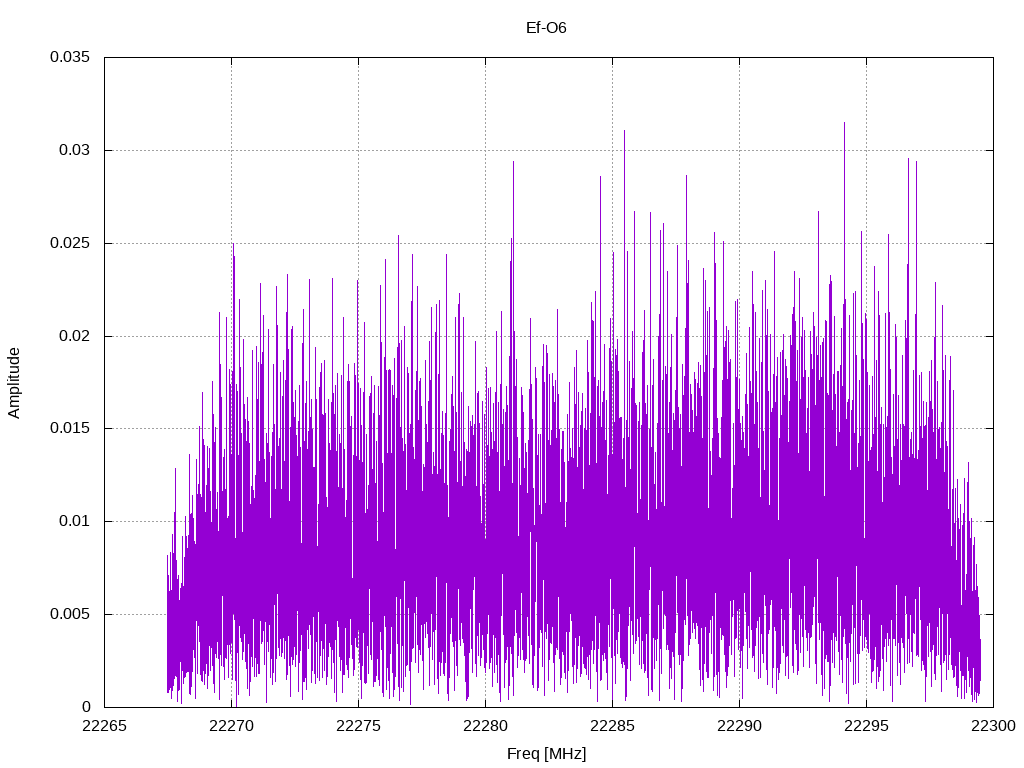
Task: Click the 0.015 y-axis tick label
Action: (70, 428)
